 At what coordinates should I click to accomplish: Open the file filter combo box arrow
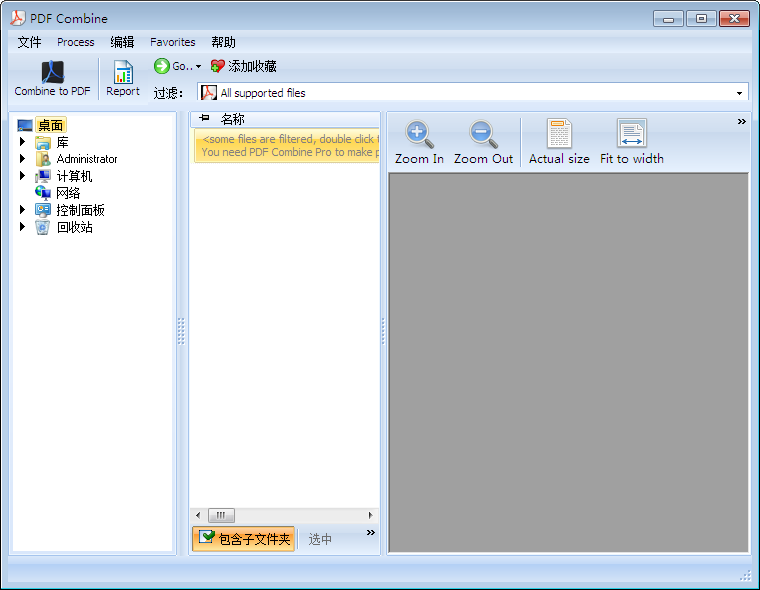(739, 93)
